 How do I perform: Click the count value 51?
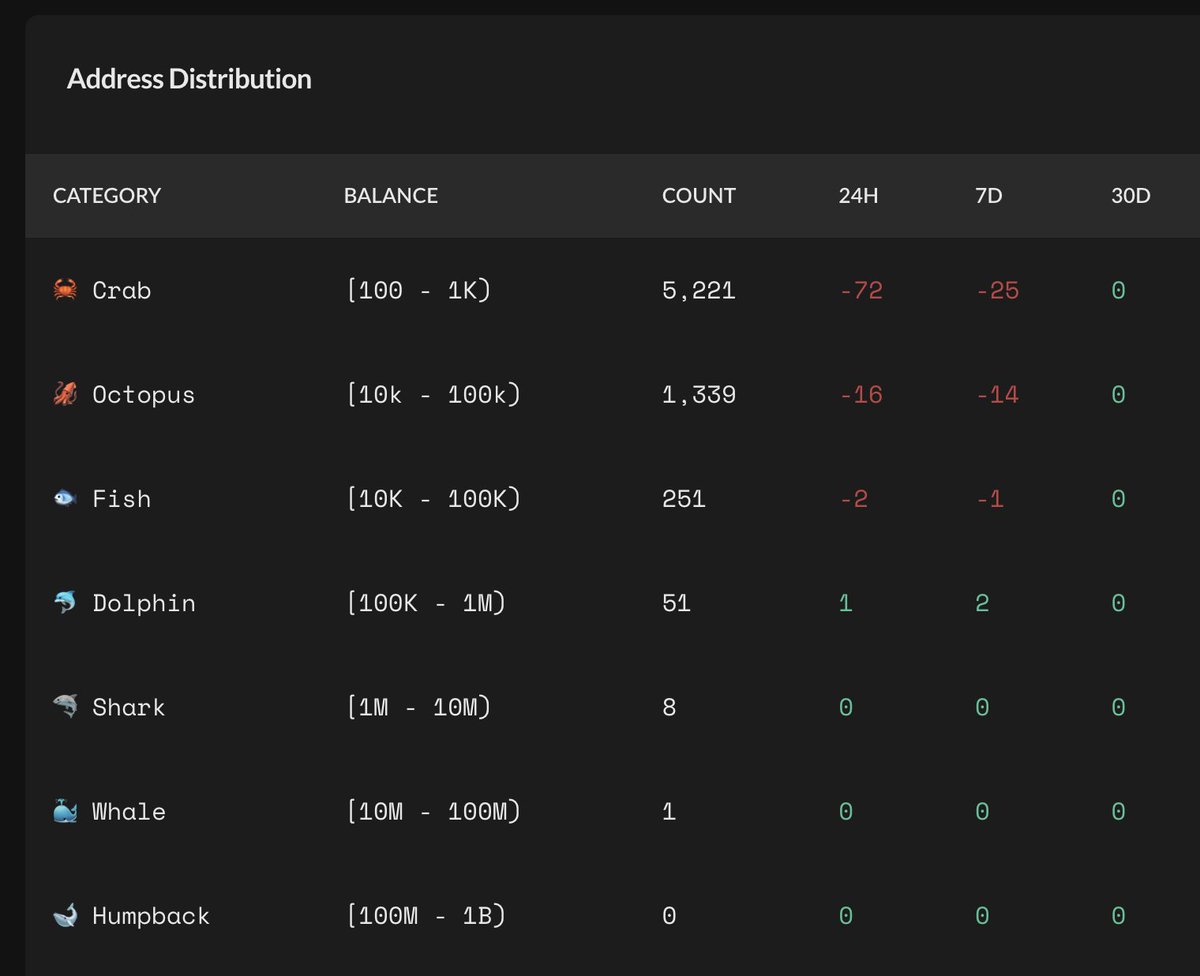677,603
